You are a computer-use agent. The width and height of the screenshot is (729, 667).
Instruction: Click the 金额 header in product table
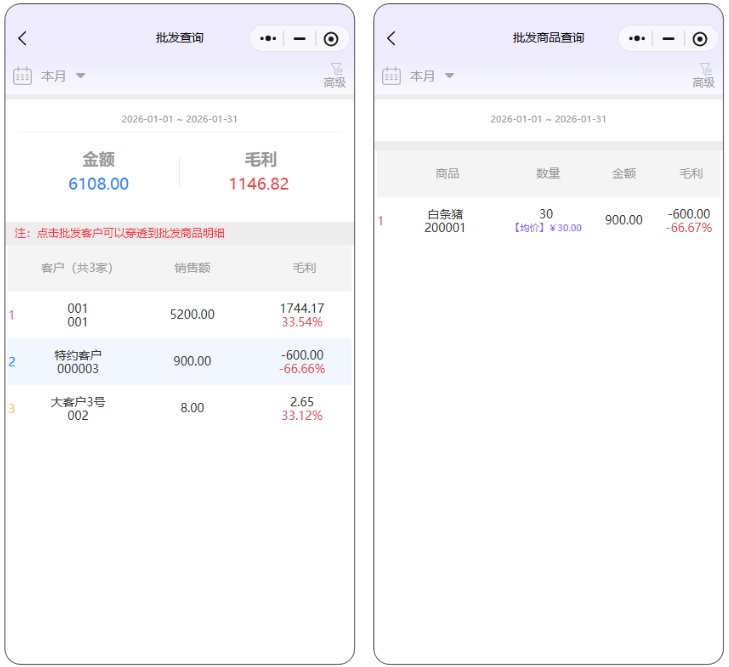(624, 173)
